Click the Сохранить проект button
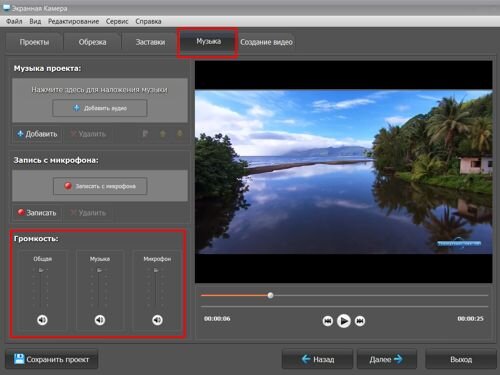This screenshot has width=500, height=375. point(52,359)
